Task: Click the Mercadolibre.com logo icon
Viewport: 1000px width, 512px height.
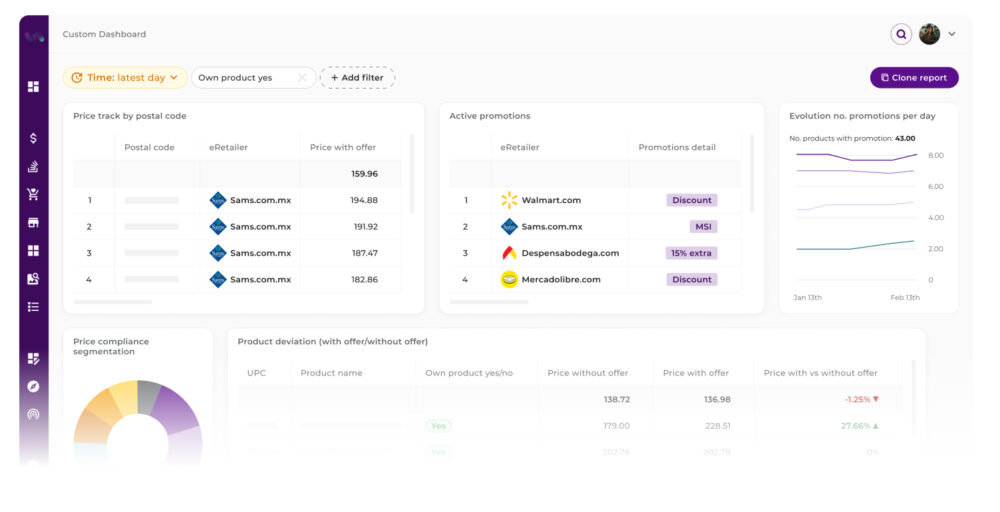Action: coord(509,279)
